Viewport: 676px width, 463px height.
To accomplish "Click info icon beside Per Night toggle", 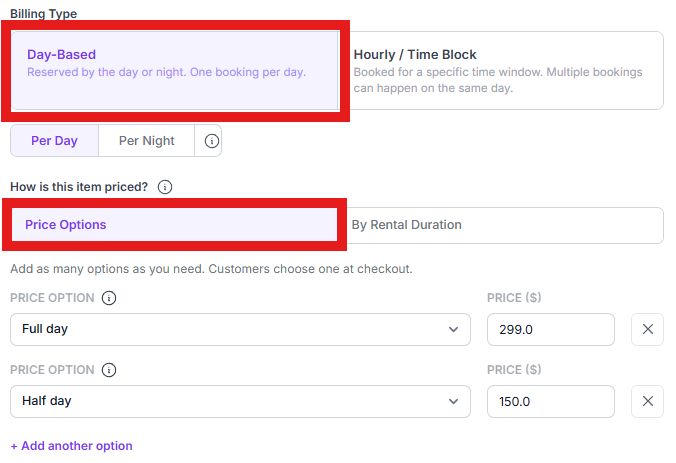I will tap(211, 141).
